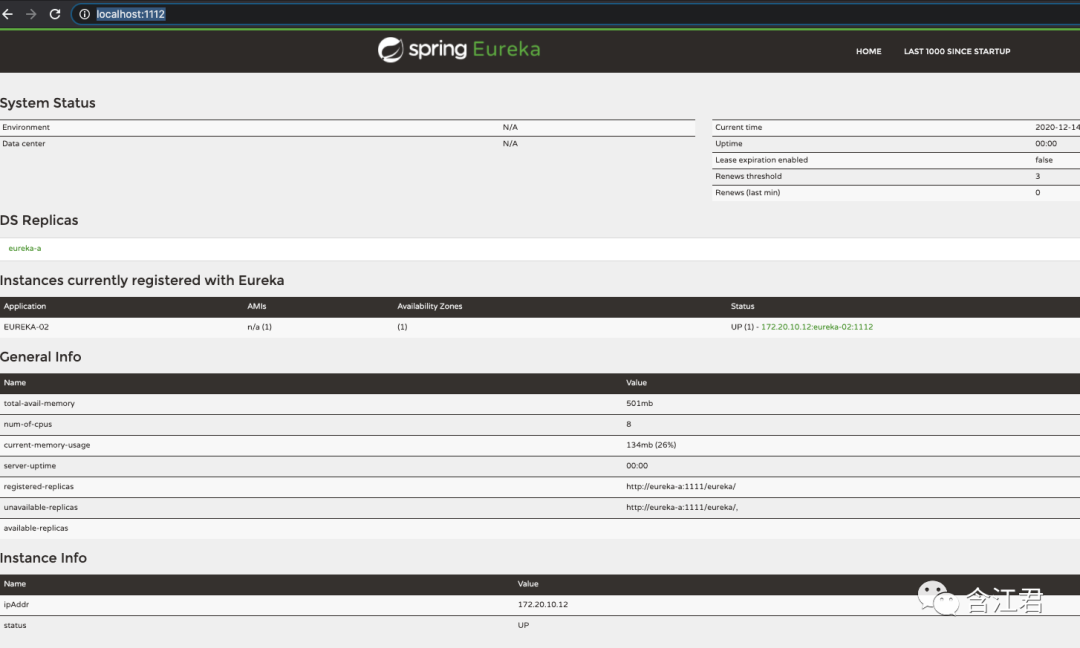Click the DS Replicas heading
The width and height of the screenshot is (1080, 648).
coord(39,220)
